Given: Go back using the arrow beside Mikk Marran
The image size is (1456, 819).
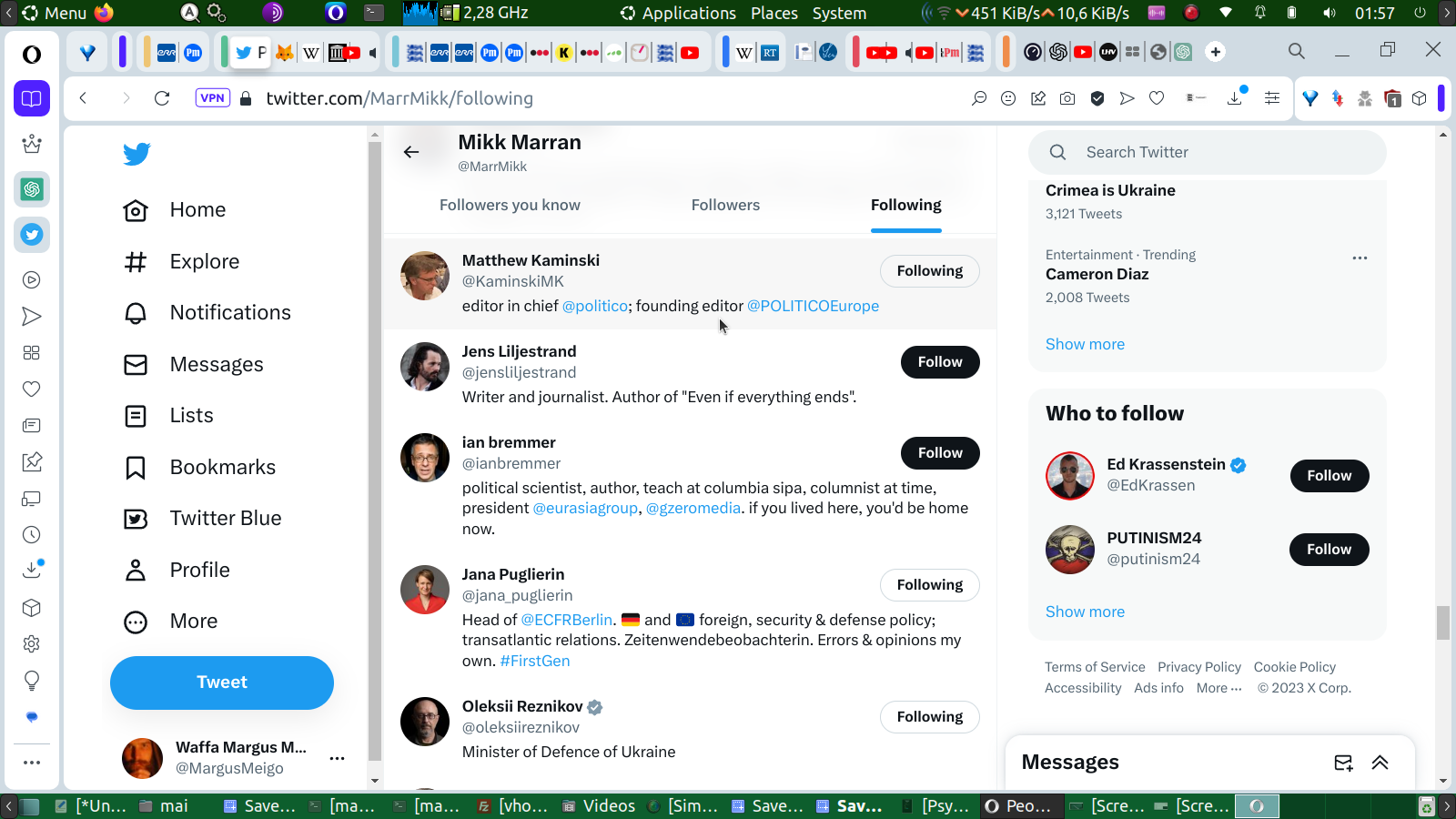Looking at the screenshot, I should point(411,152).
